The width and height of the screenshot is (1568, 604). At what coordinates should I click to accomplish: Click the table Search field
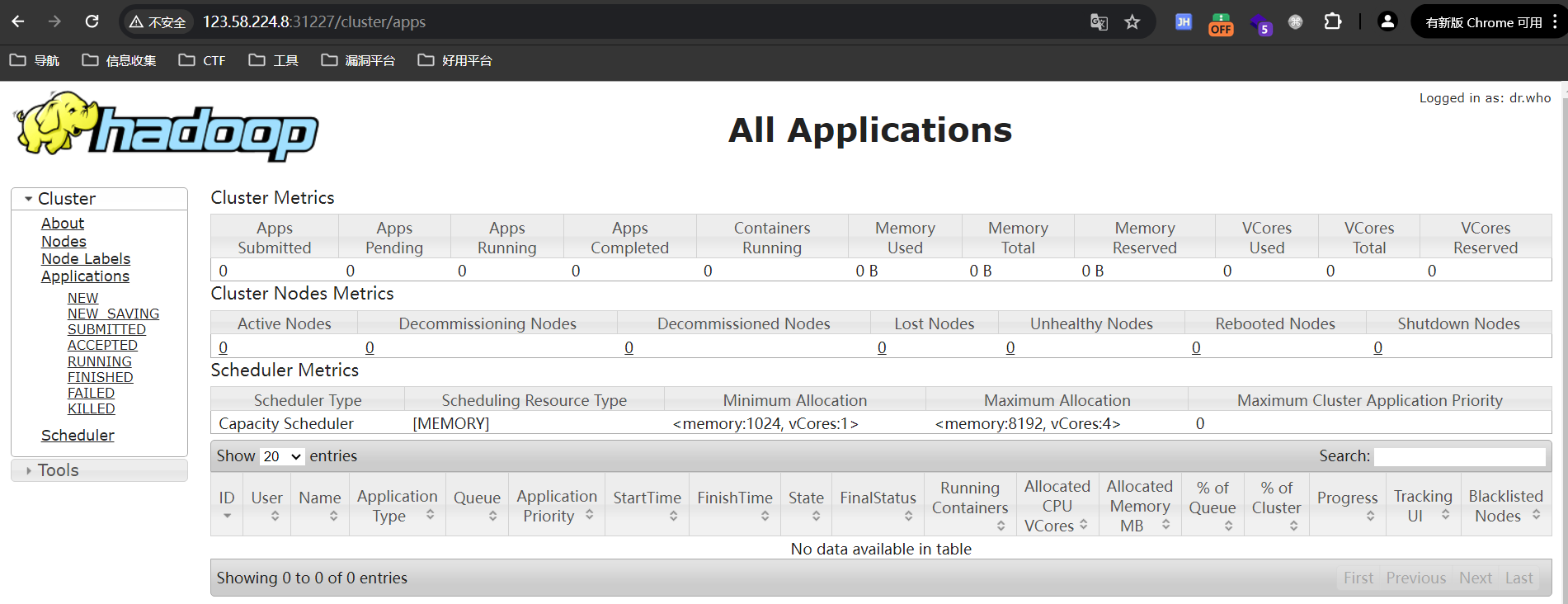coord(1459,456)
